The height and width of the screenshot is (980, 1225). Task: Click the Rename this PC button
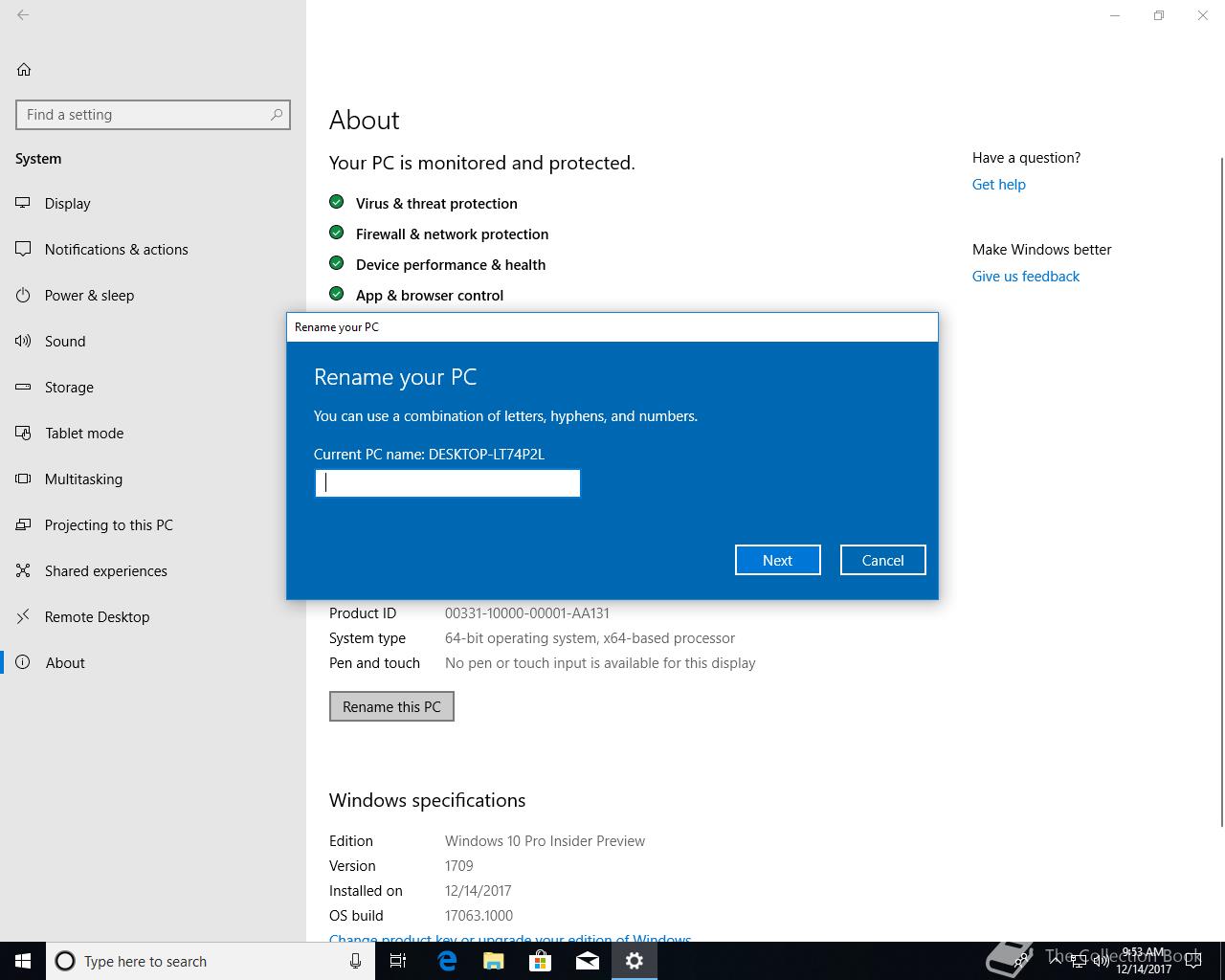click(x=391, y=706)
